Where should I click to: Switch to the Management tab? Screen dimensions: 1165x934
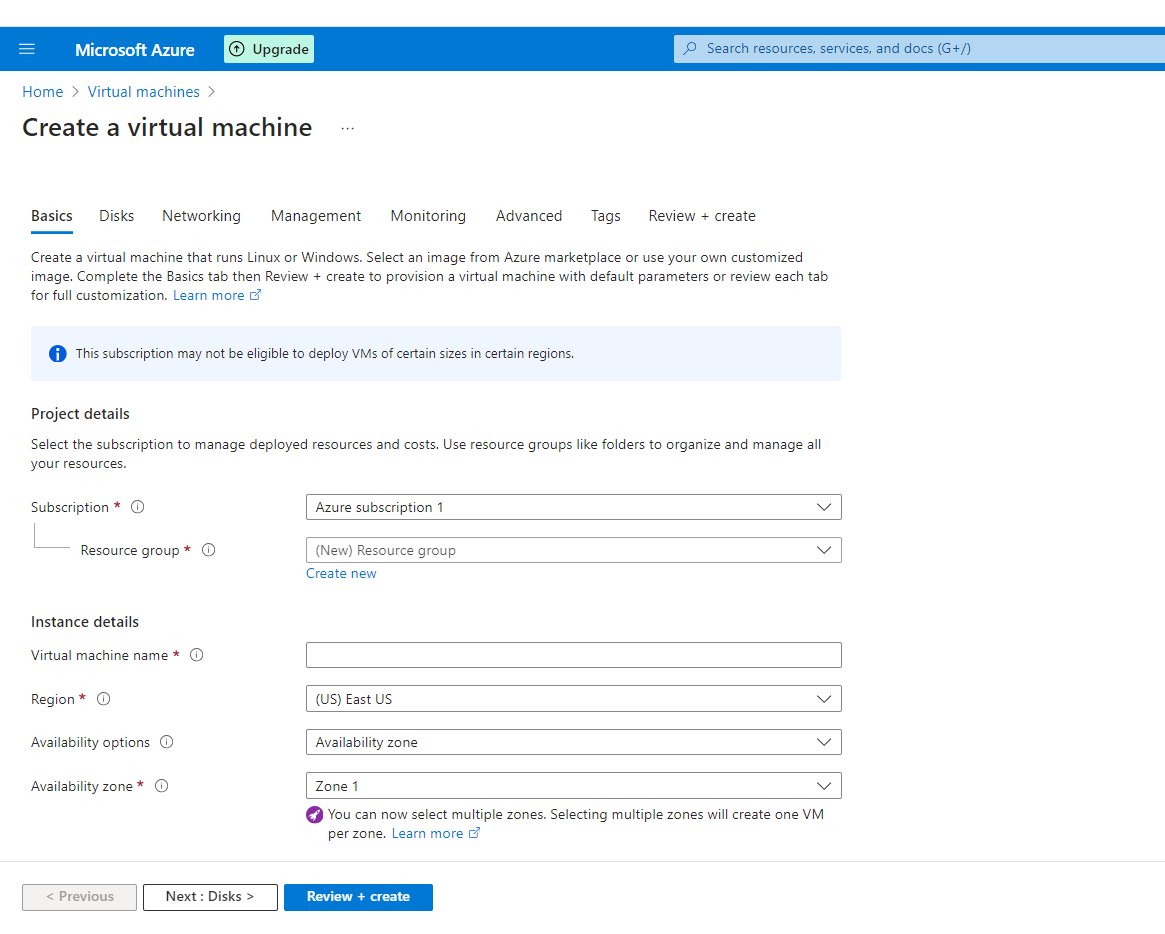tap(316, 216)
